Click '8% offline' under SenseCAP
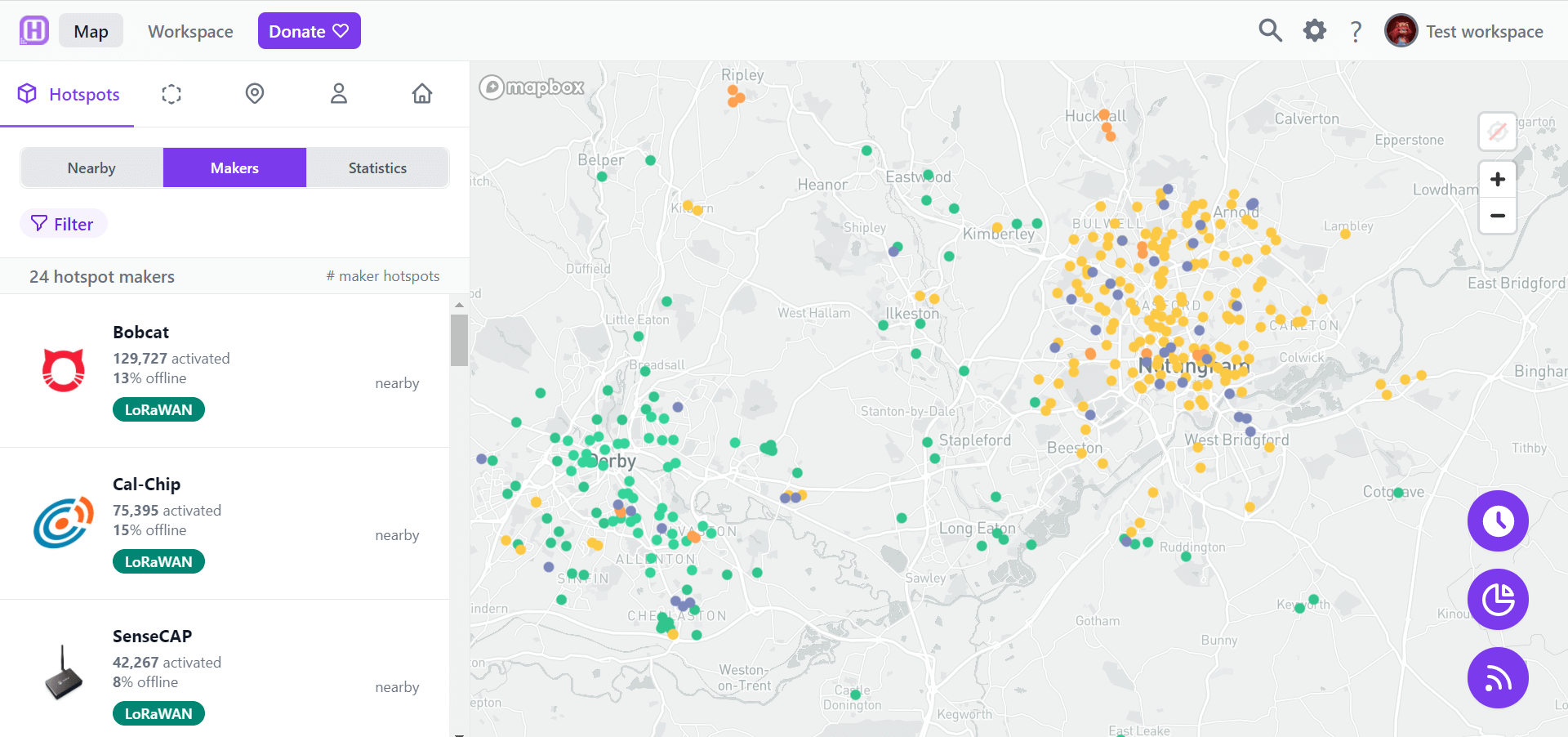 [145, 682]
